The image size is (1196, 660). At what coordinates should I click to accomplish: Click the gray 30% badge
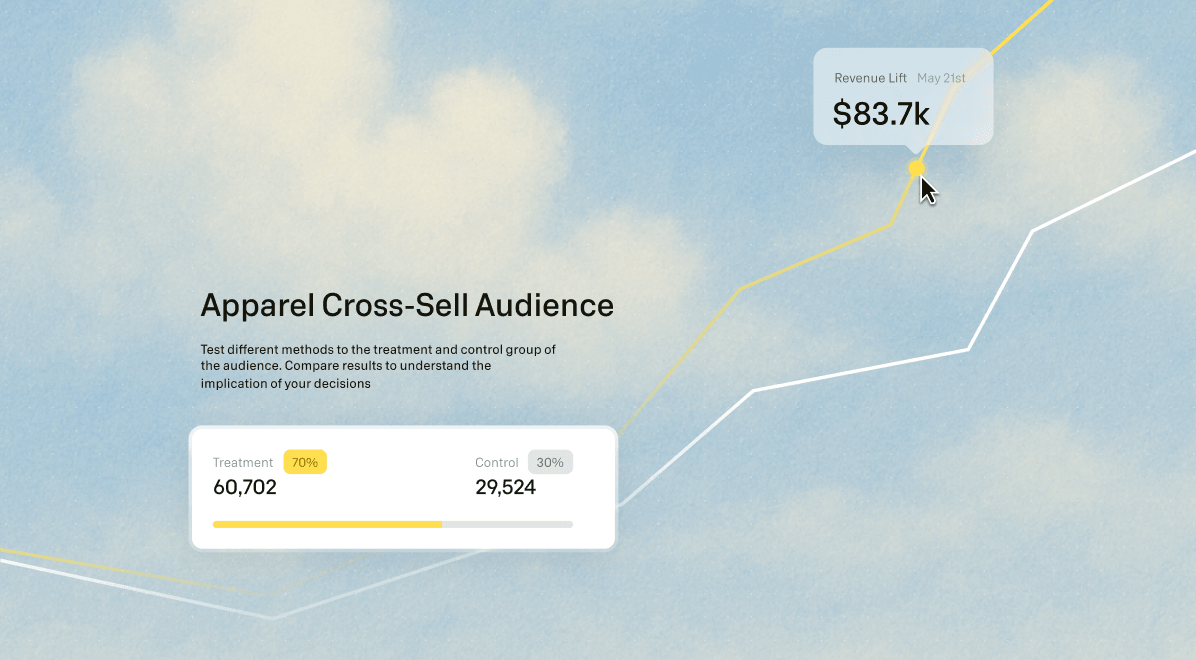click(550, 462)
